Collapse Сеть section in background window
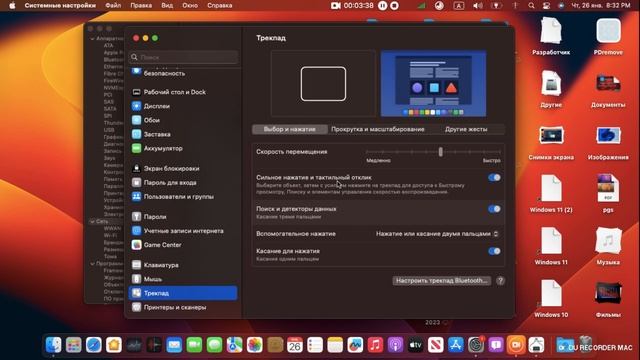This screenshot has width=640, height=360. [x=92, y=222]
